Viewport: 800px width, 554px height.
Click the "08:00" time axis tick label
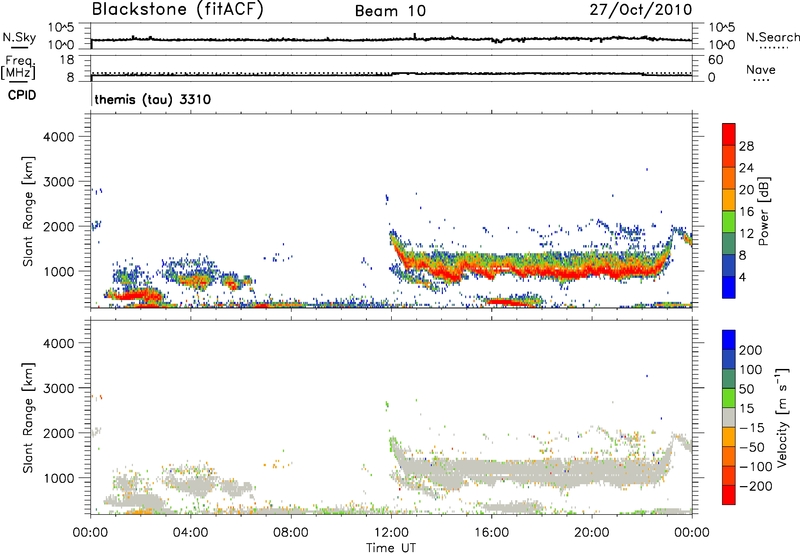291,533
